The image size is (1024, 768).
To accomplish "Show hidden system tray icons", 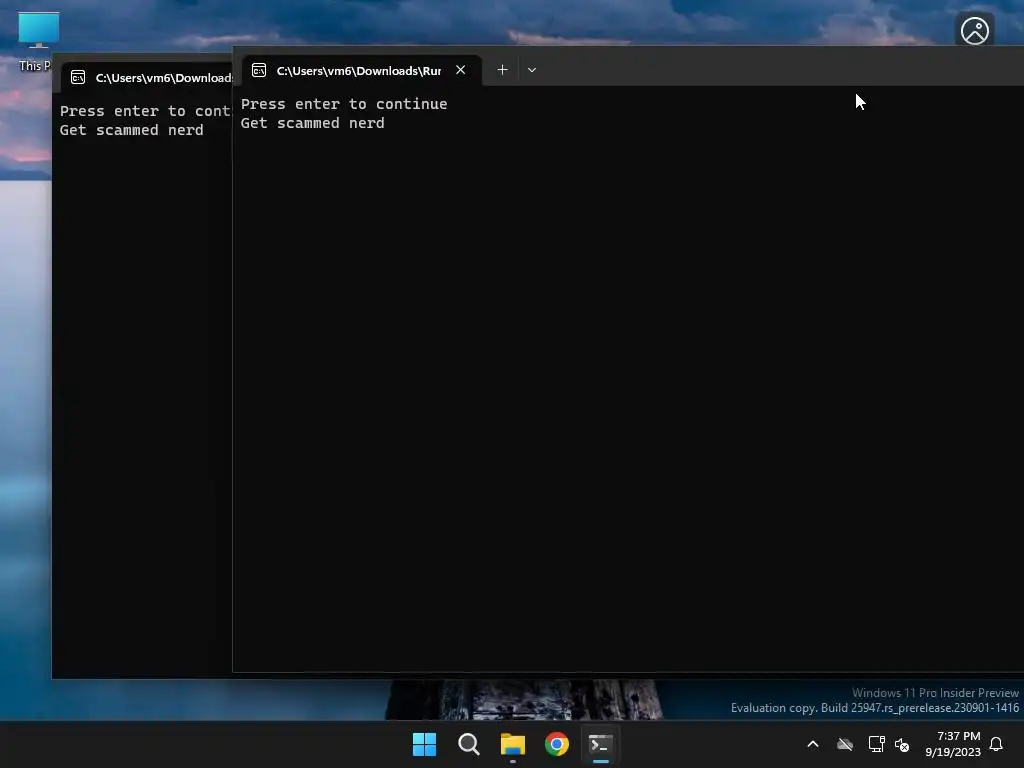I will coord(813,744).
